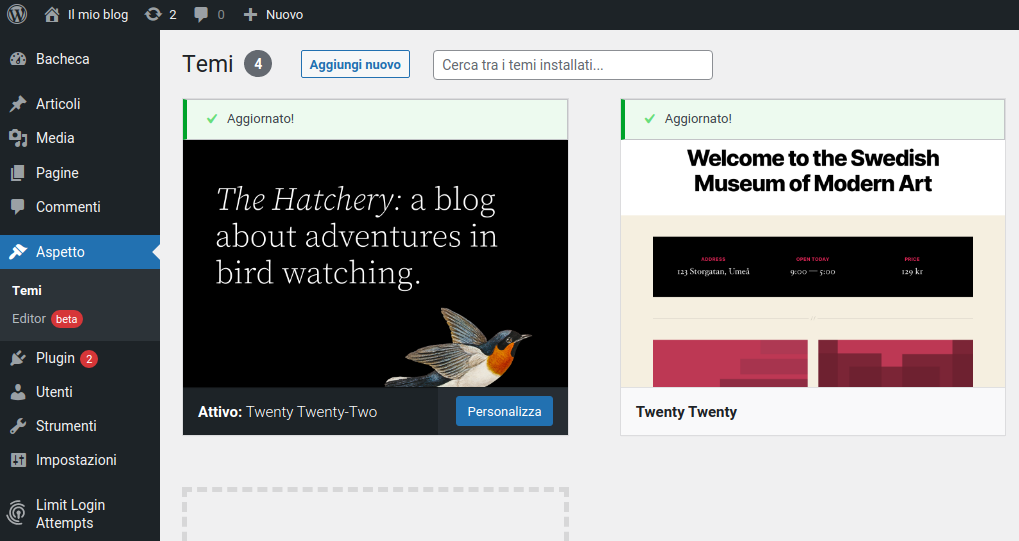1019x541 pixels.
Task: Open the updates icon showing 2
Action: 153,14
